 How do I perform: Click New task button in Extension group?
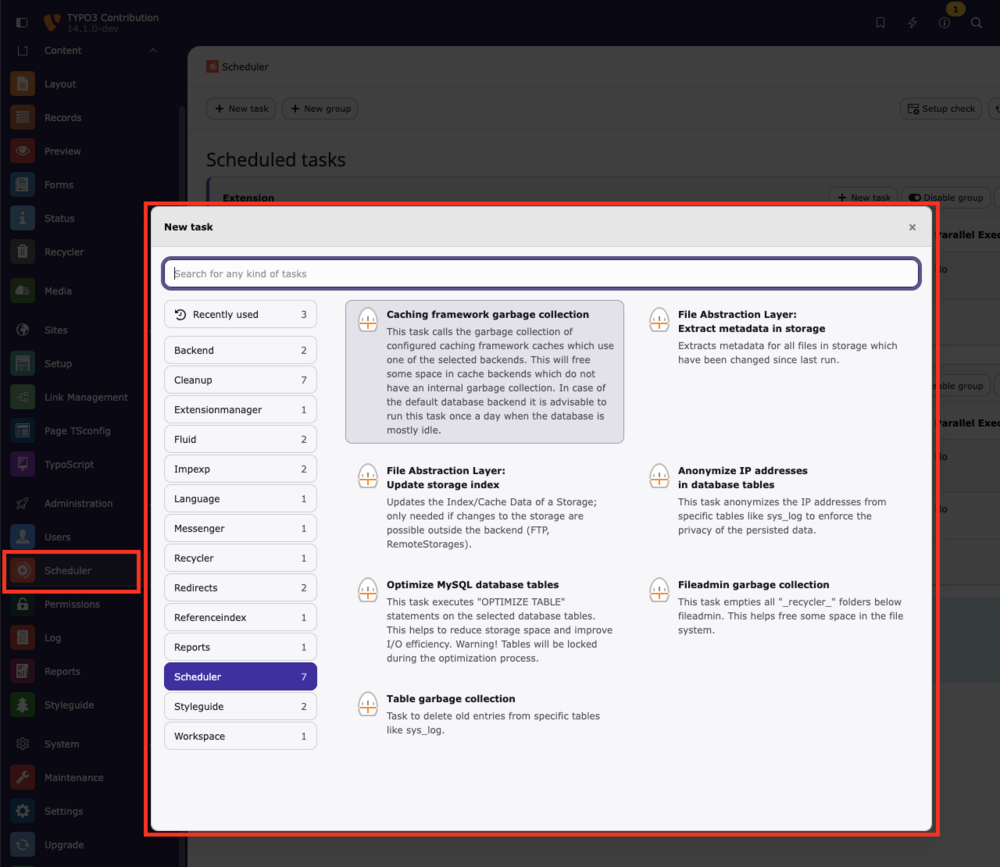[x=864, y=198]
